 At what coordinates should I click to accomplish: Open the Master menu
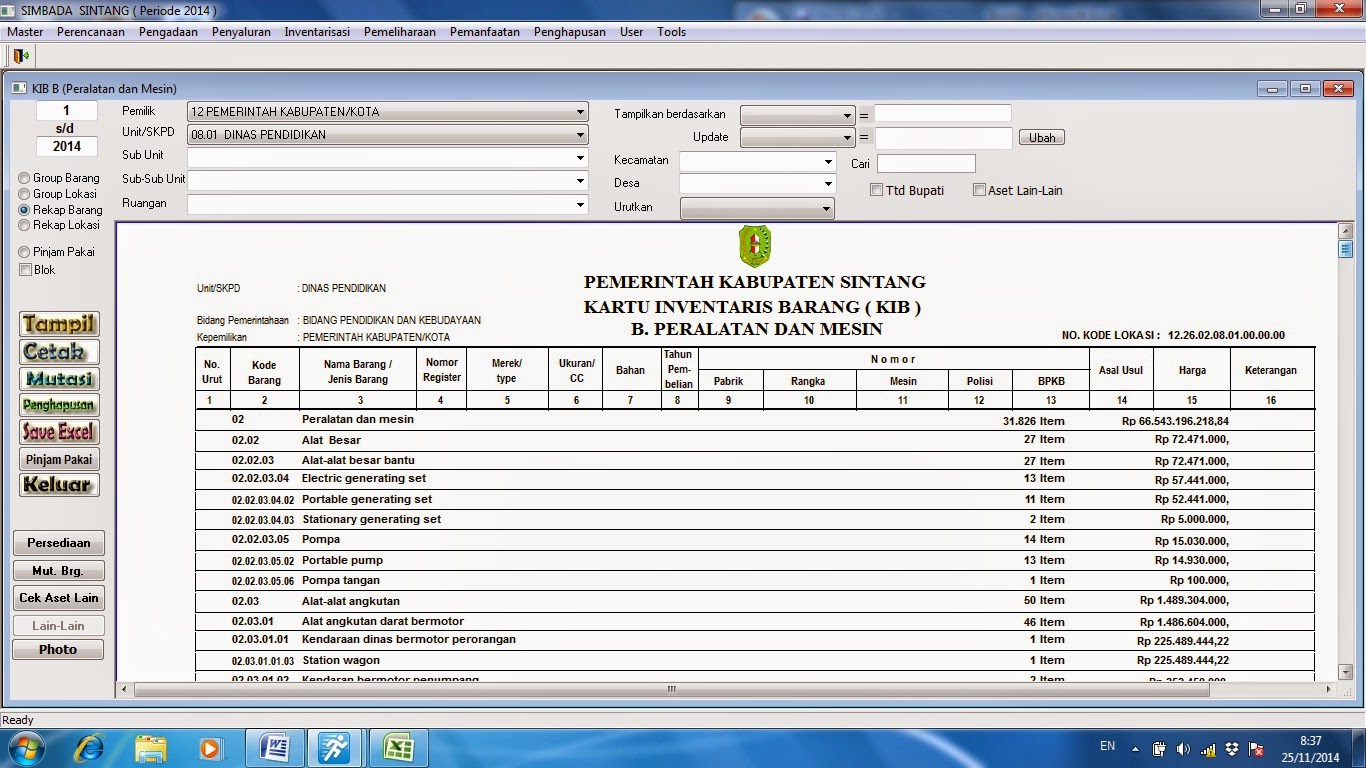click(25, 32)
